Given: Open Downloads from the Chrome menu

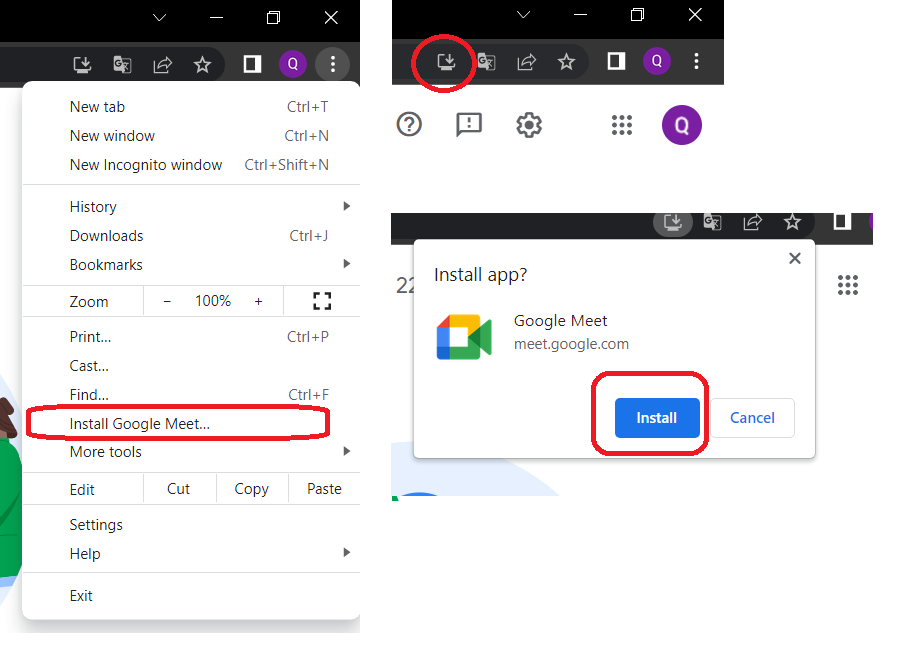Looking at the screenshot, I should click(106, 235).
